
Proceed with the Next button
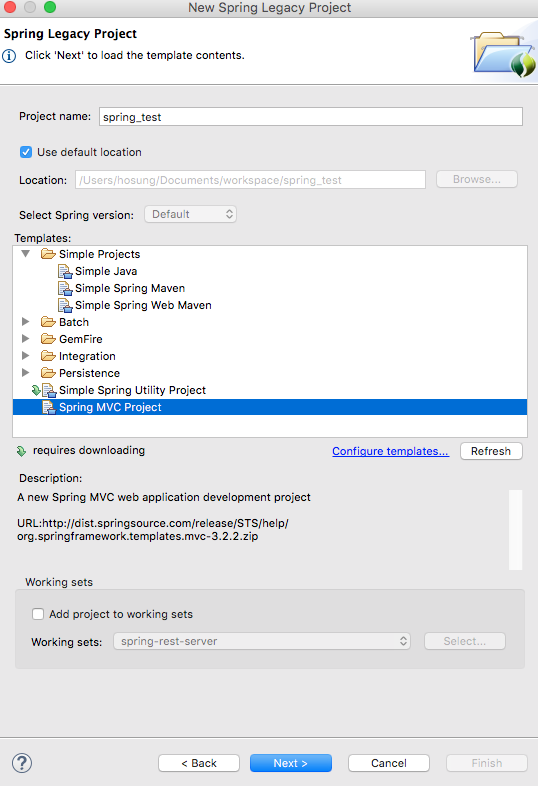coord(291,763)
